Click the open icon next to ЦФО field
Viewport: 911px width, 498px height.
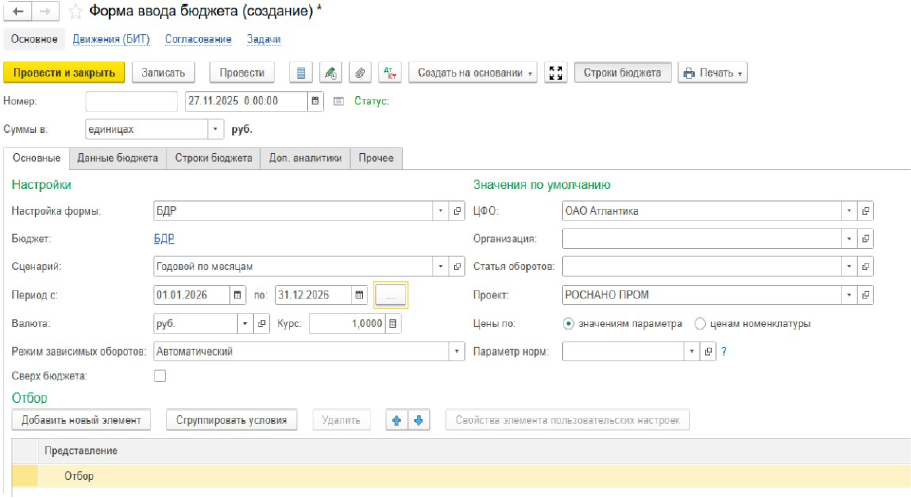click(x=866, y=211)
